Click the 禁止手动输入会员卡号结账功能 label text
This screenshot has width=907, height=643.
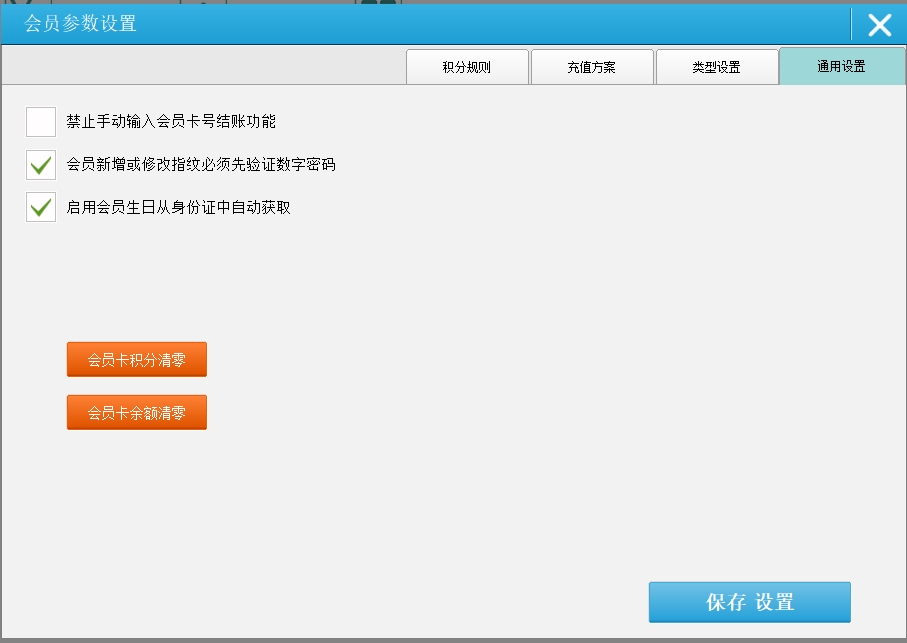171,122
